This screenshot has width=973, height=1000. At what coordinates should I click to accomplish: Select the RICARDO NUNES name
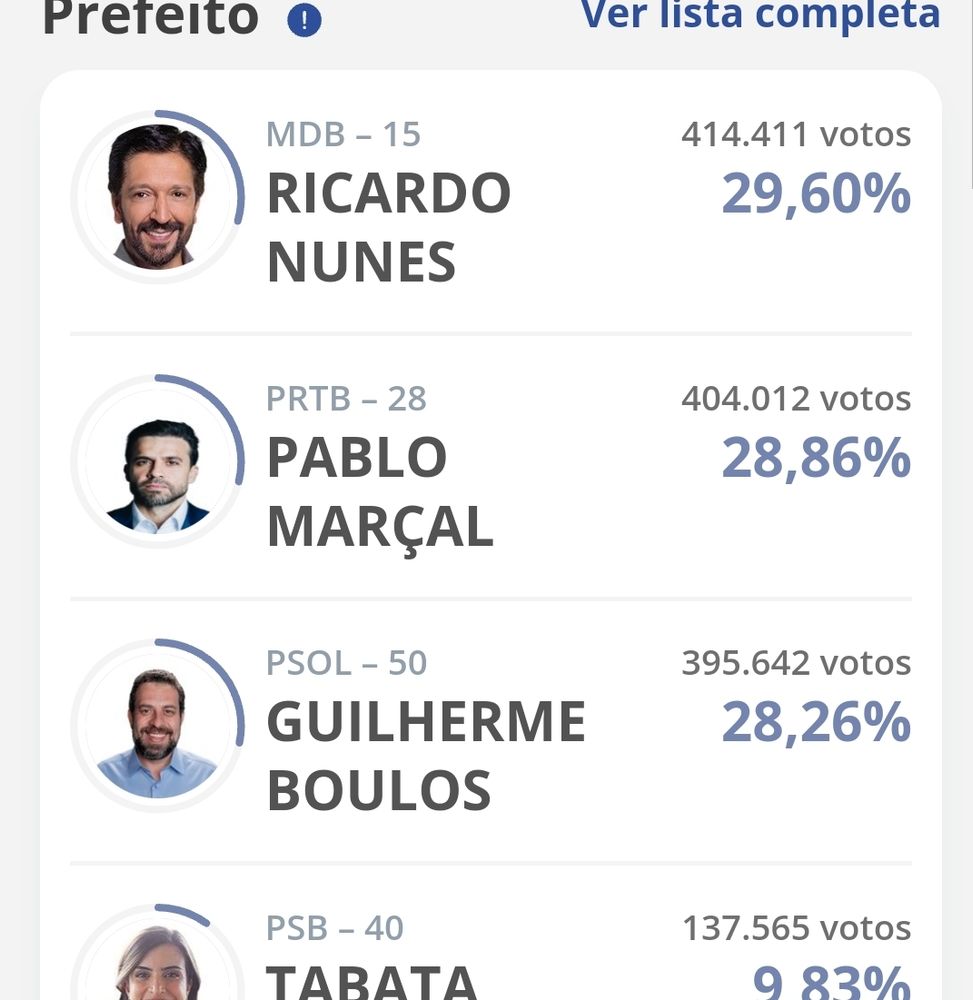388,227
